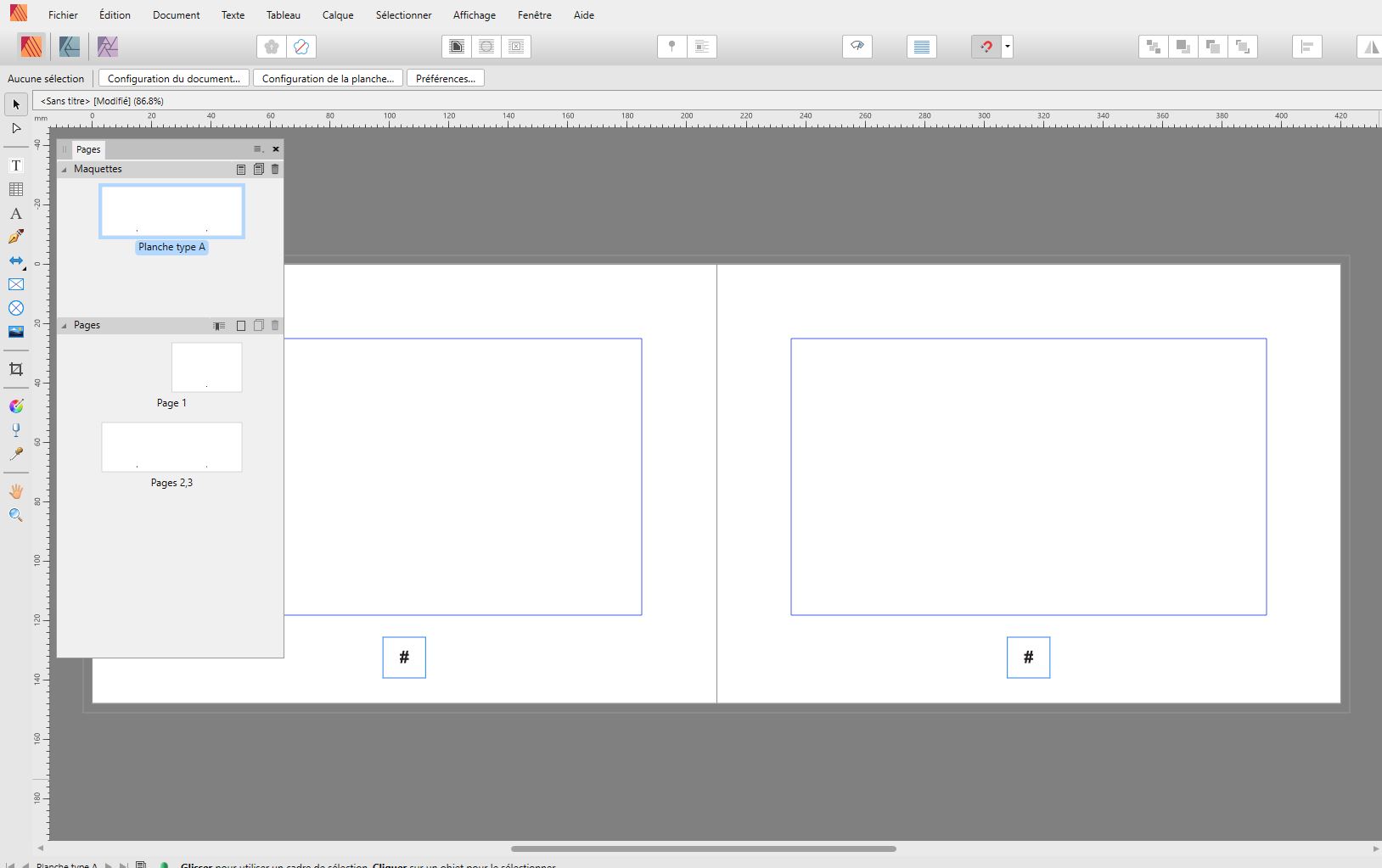Click the text wrap settings icon
Image resolution: width=1382 pixels, height=868 pixels.
click(702, 47)
